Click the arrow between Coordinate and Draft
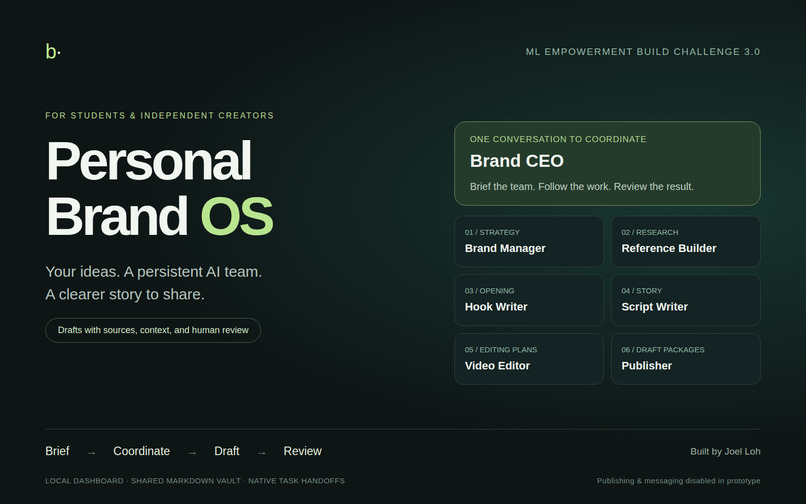The height and width of the screenshot is (504, 806). (192, 453)
